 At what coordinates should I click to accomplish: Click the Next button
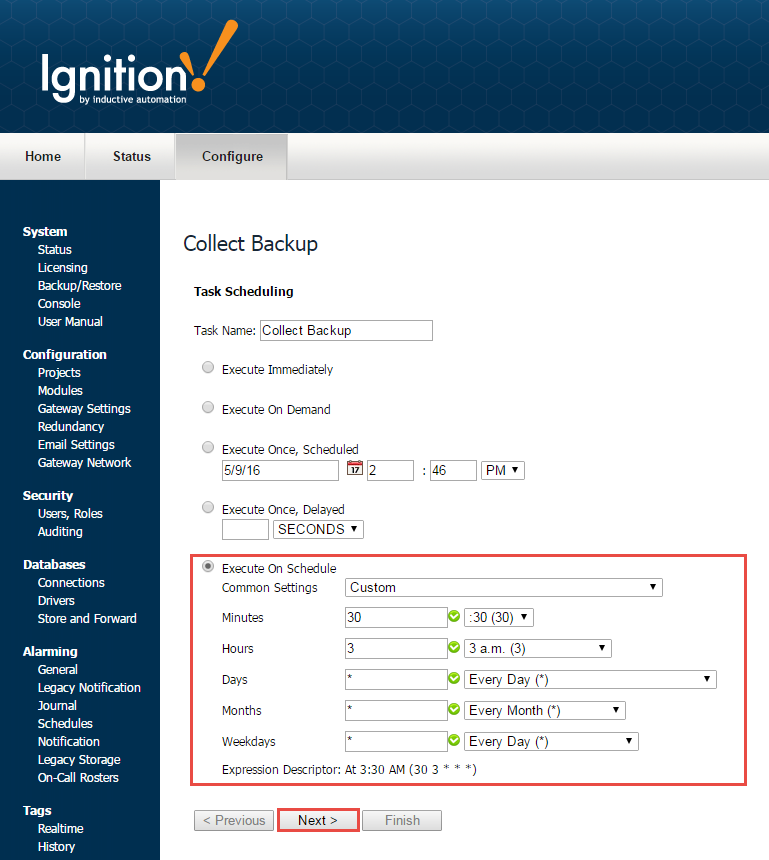(318, 820)
